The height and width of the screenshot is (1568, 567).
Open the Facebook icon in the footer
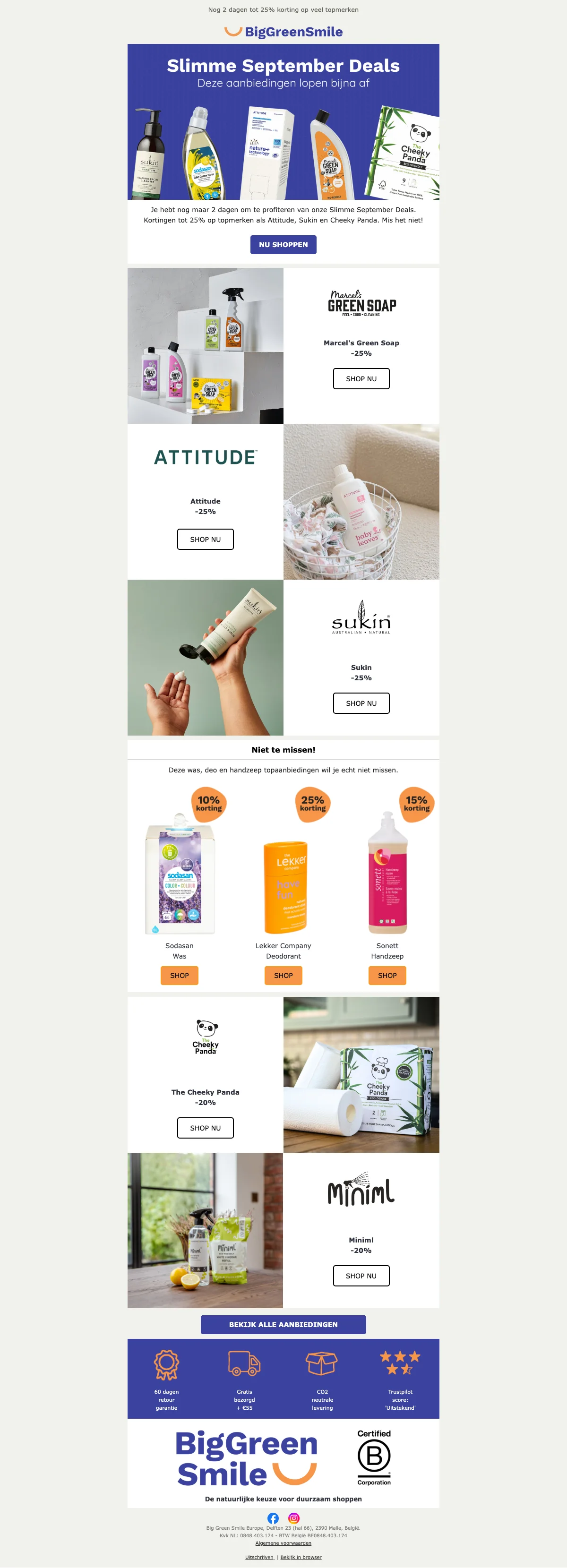[273, 1518]
